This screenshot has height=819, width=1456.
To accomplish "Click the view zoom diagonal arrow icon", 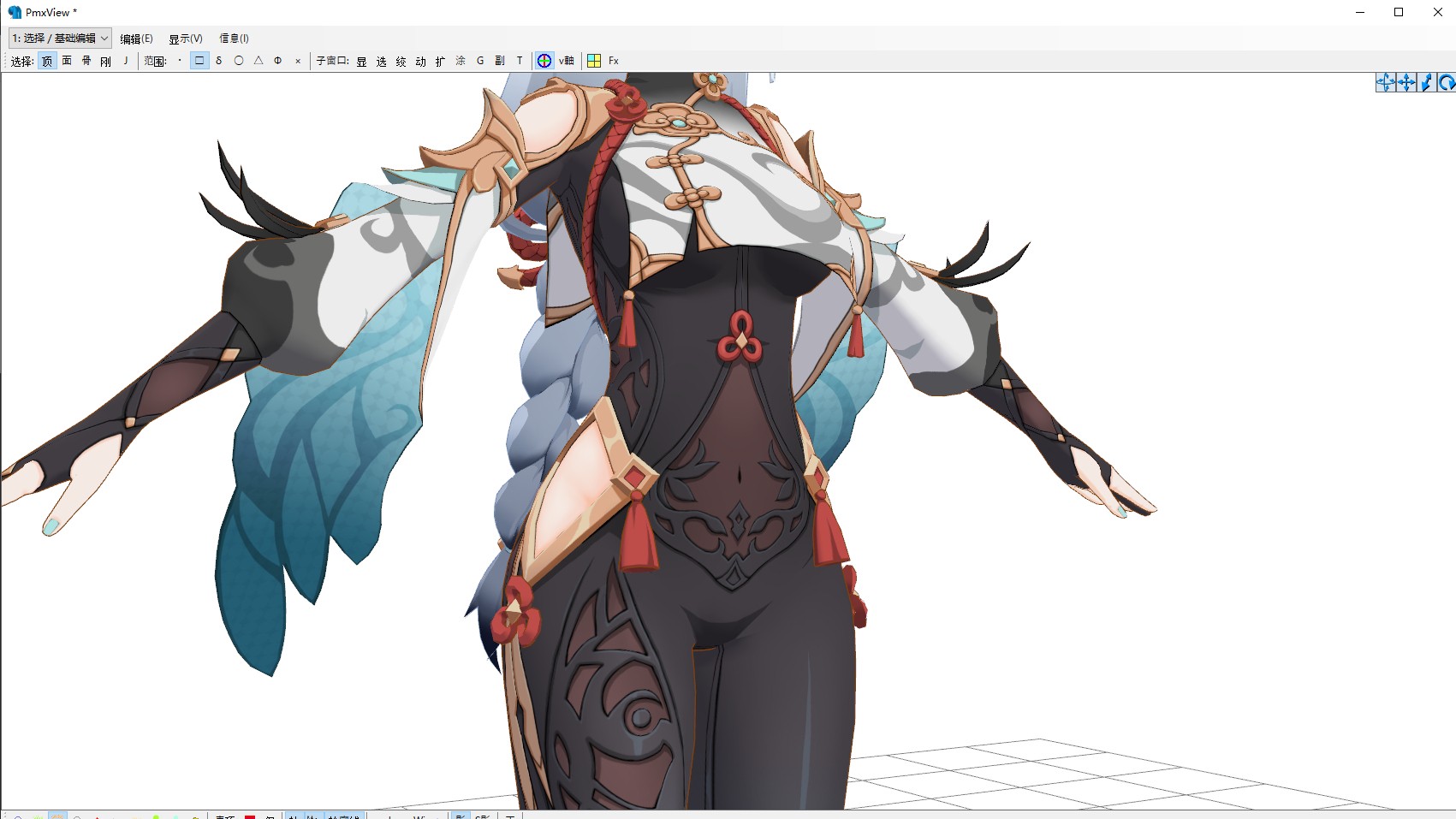I will 1426,82.
